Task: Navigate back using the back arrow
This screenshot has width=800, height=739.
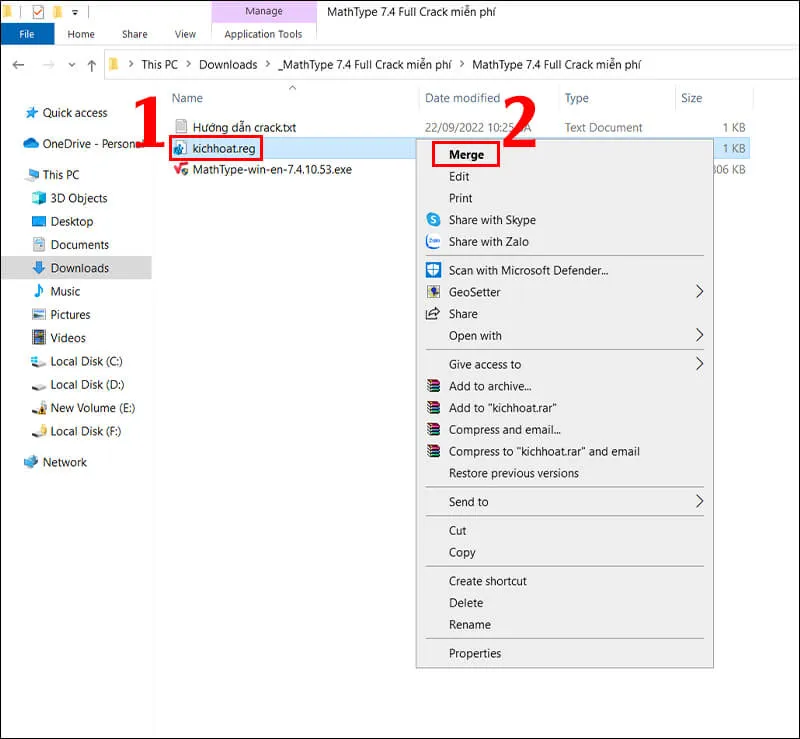Action: (x=18, y=63)
